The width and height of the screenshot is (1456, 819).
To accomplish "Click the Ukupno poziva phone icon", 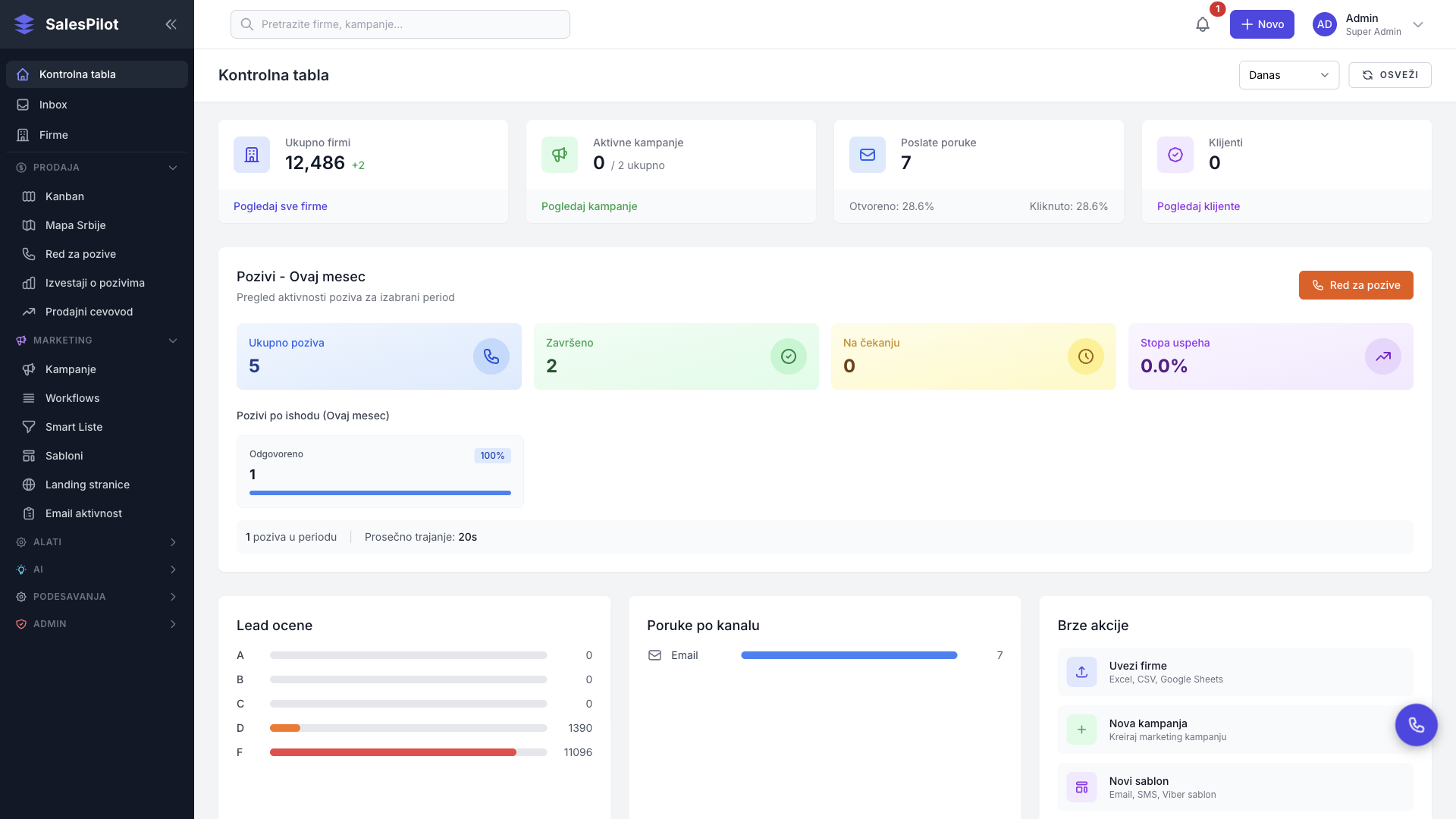I will 491,356.
